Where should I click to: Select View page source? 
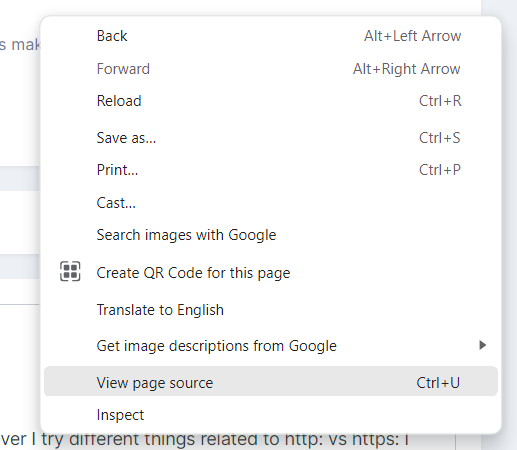click(x=271, y=381)
